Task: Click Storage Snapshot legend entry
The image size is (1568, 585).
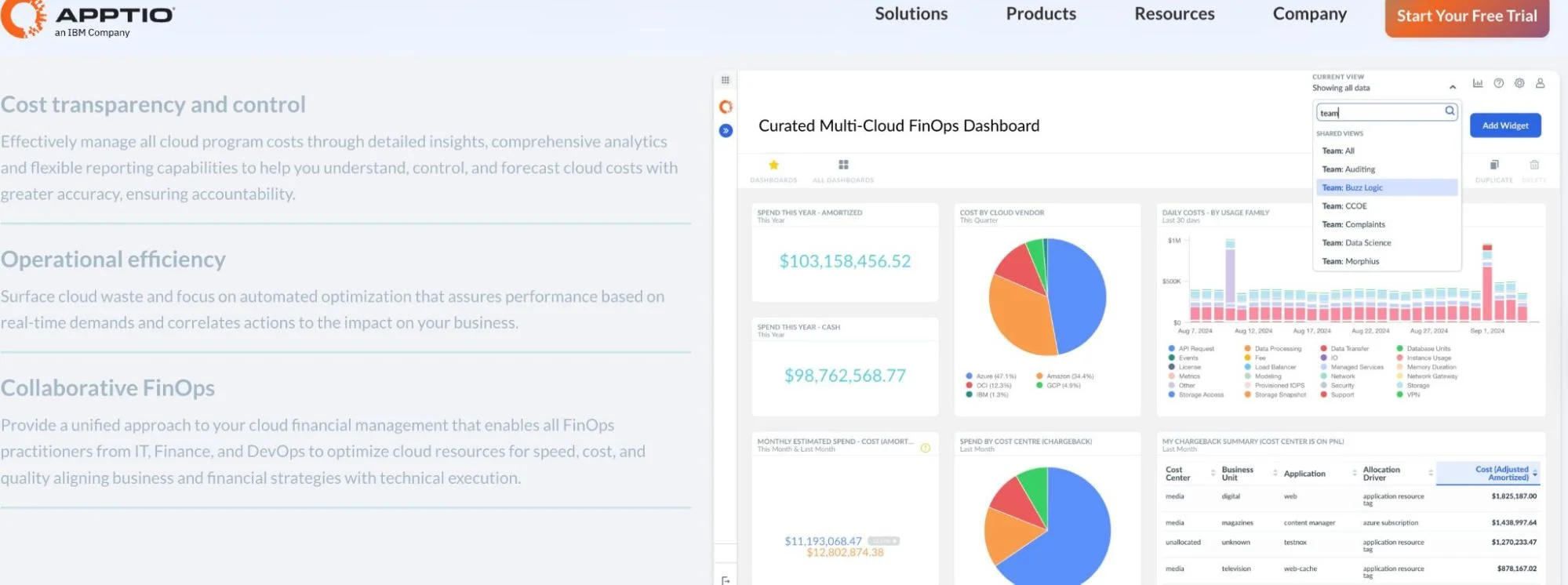Action: point(1275,395)
